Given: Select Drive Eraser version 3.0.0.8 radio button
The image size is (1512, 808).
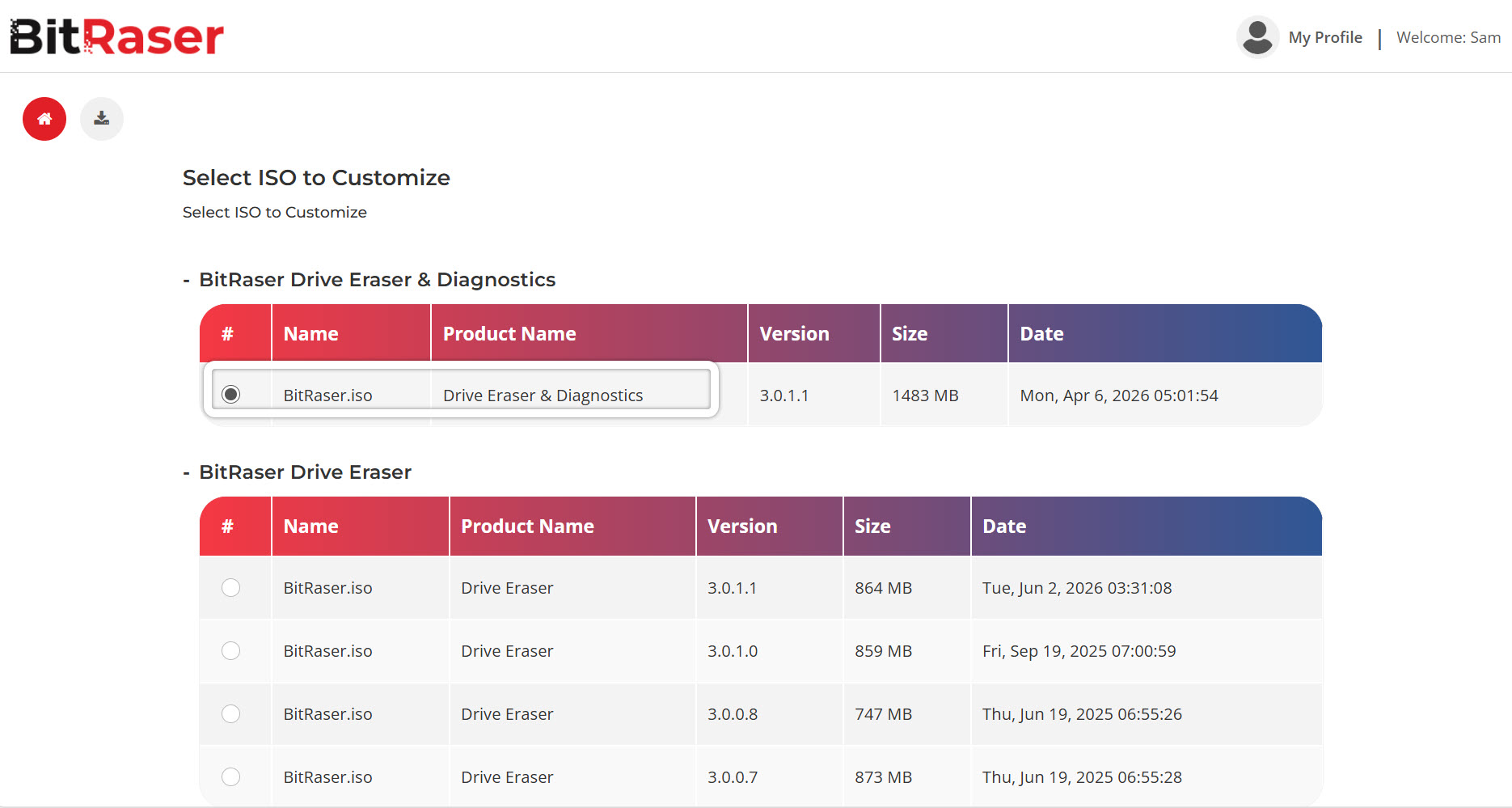Looking at the screenshot, I should 231,713.
